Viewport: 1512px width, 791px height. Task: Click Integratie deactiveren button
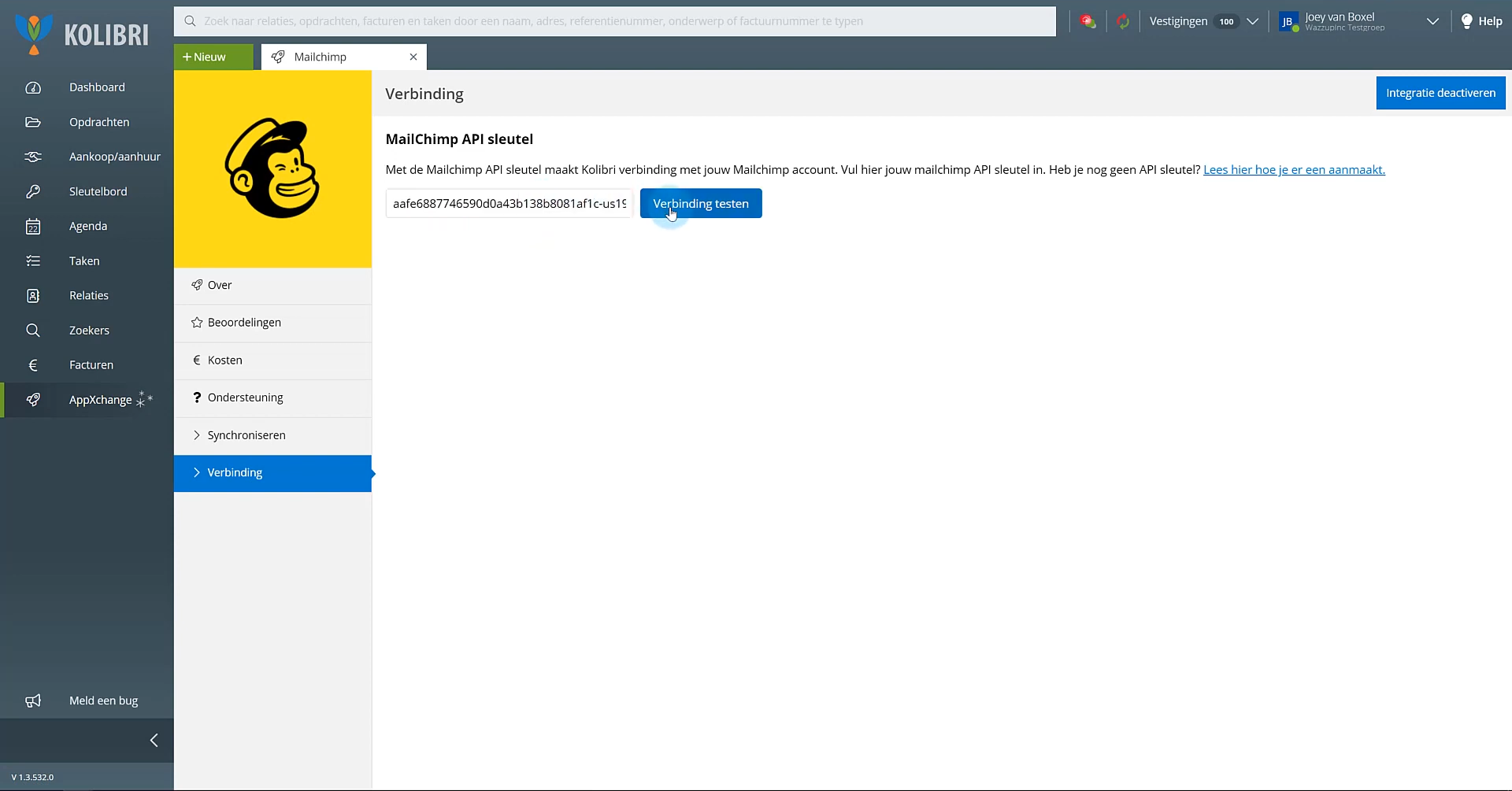[1441, 93]
